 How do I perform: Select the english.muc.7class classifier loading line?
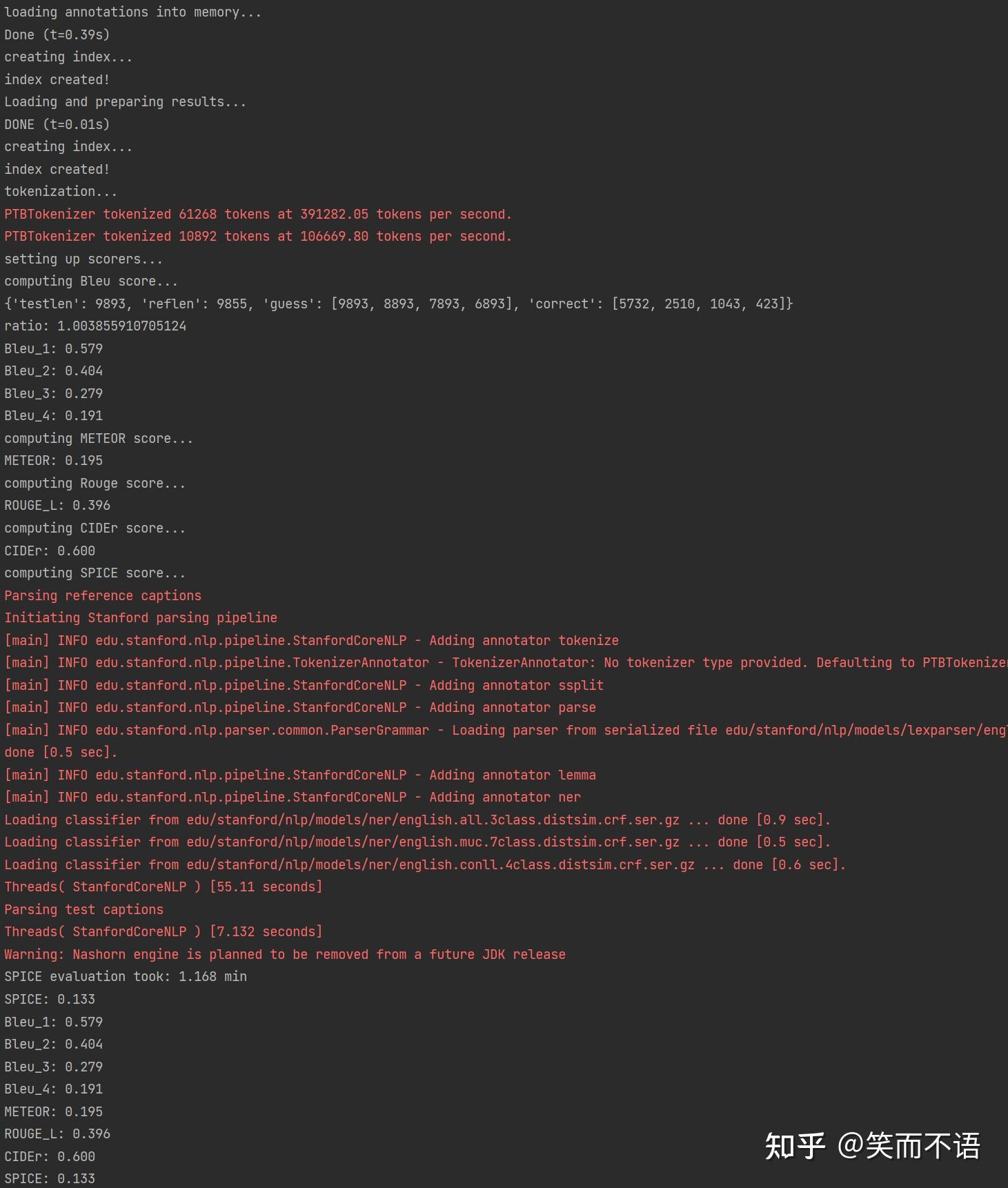click(417, 842)
